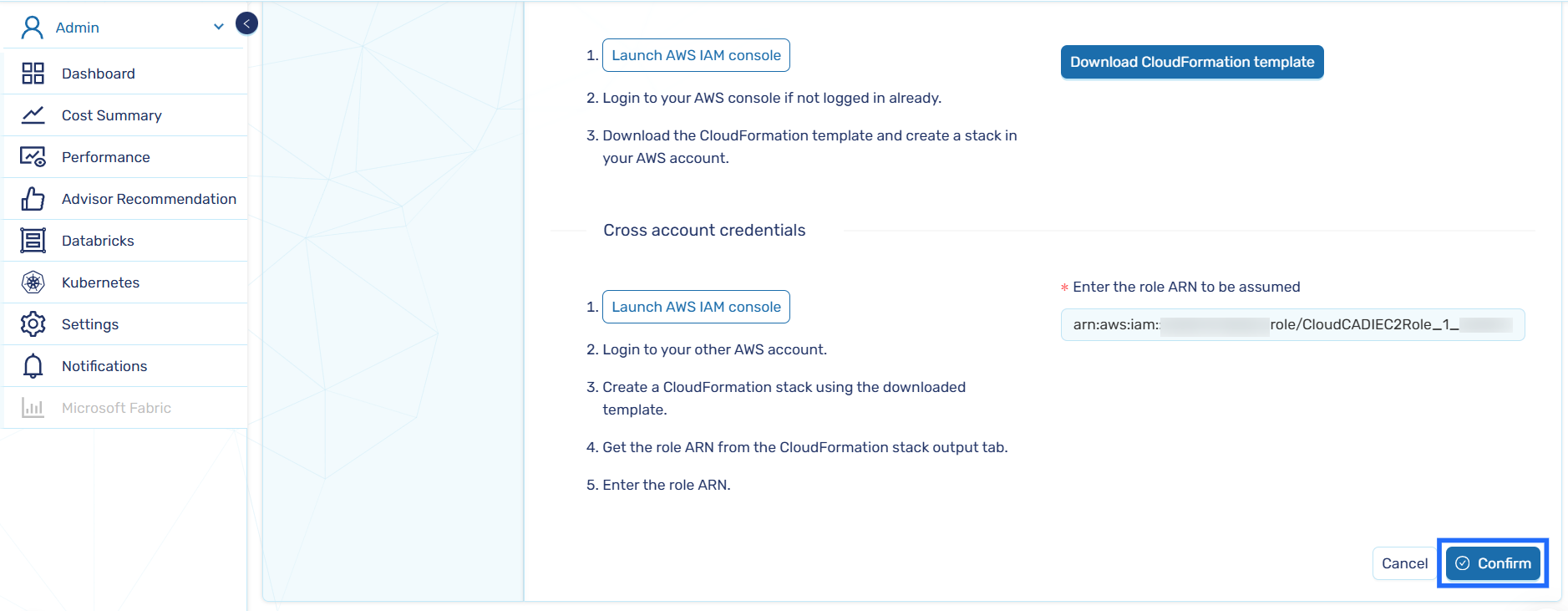Click the Performance monitor icon
1568x611 pixels.
[33, 157]
